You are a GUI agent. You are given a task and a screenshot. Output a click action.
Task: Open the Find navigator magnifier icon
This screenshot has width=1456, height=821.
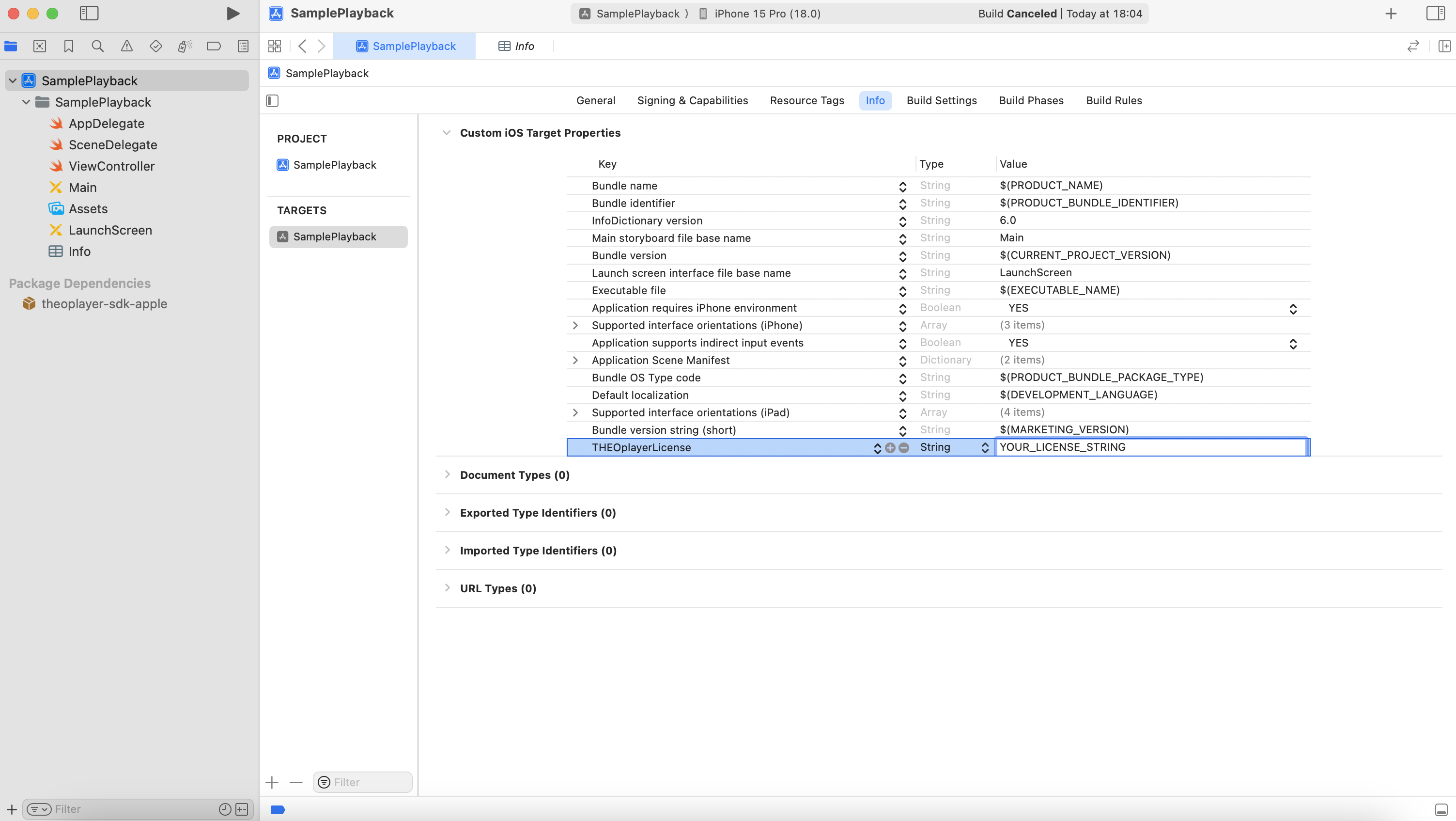coord(97,47)
